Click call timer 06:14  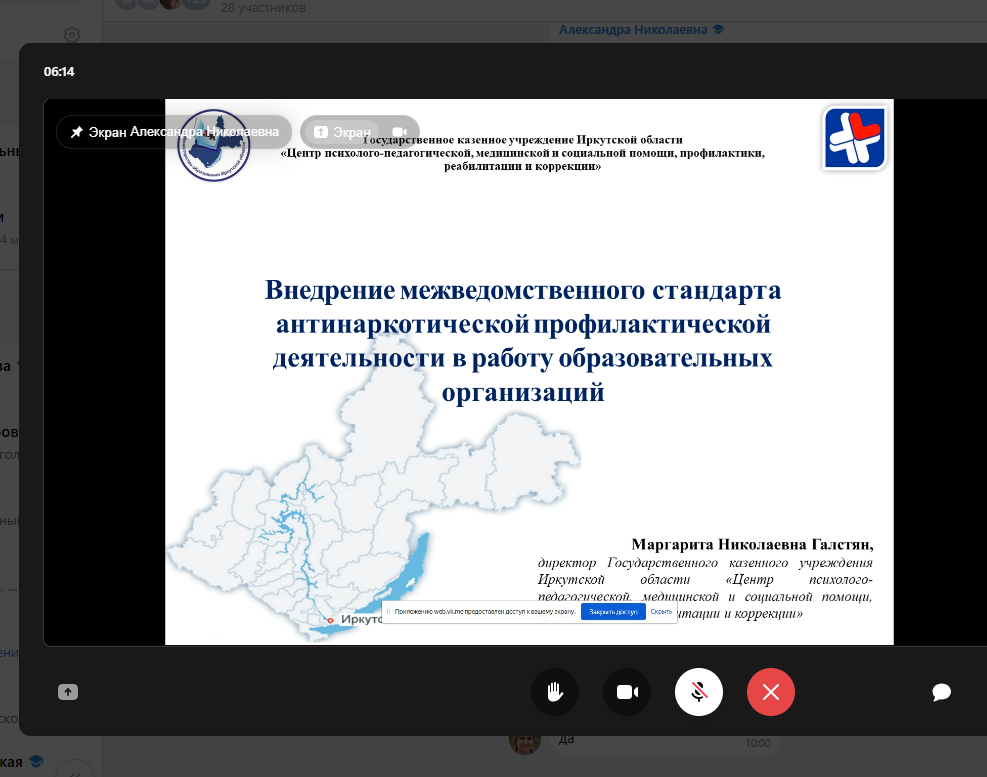point(59,72)
